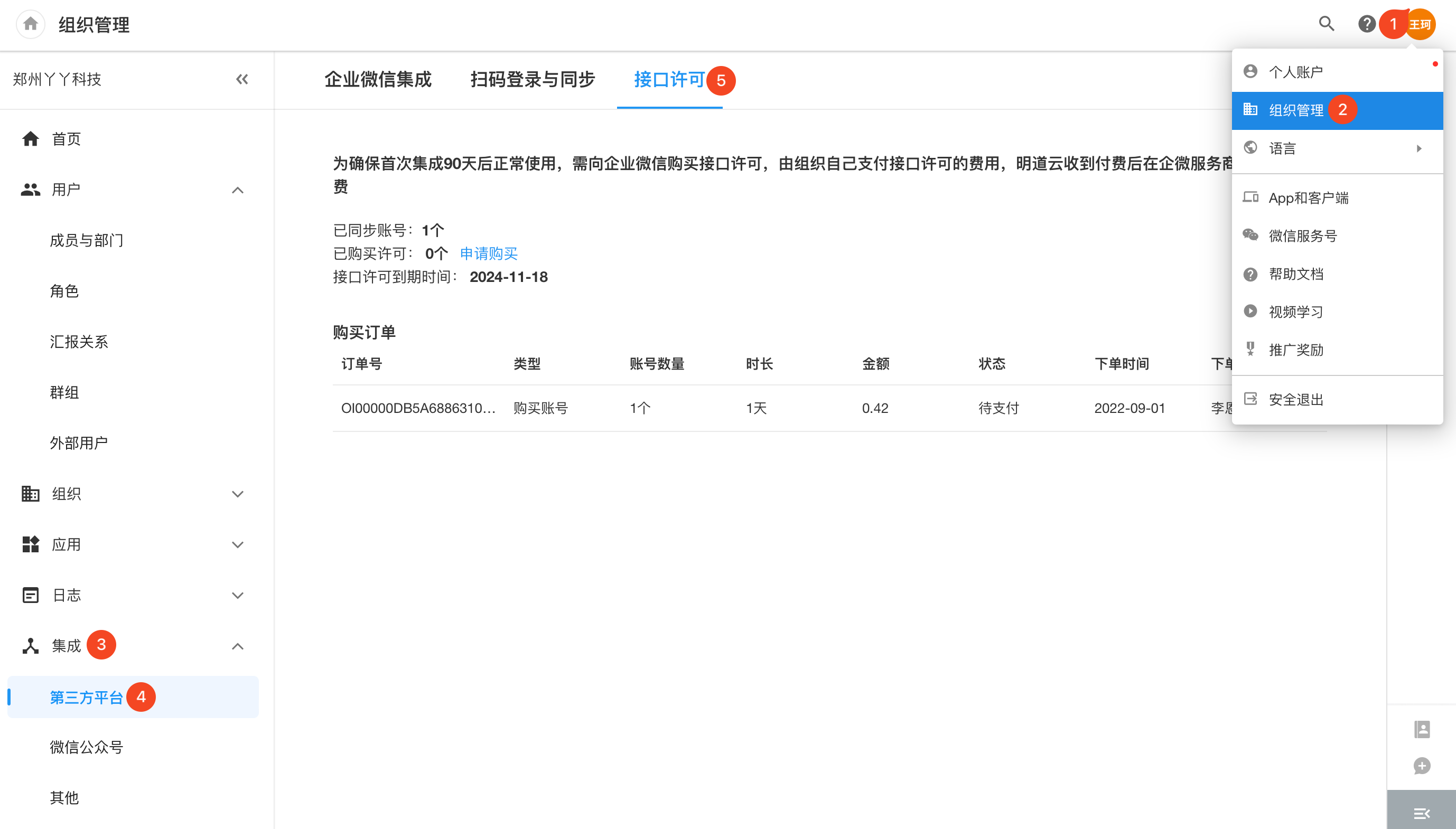This screenshot has width=1456, height=829.
Task: Expand the 应用 sidebar section
Action: pyautogui.click(x=238, y=544)
